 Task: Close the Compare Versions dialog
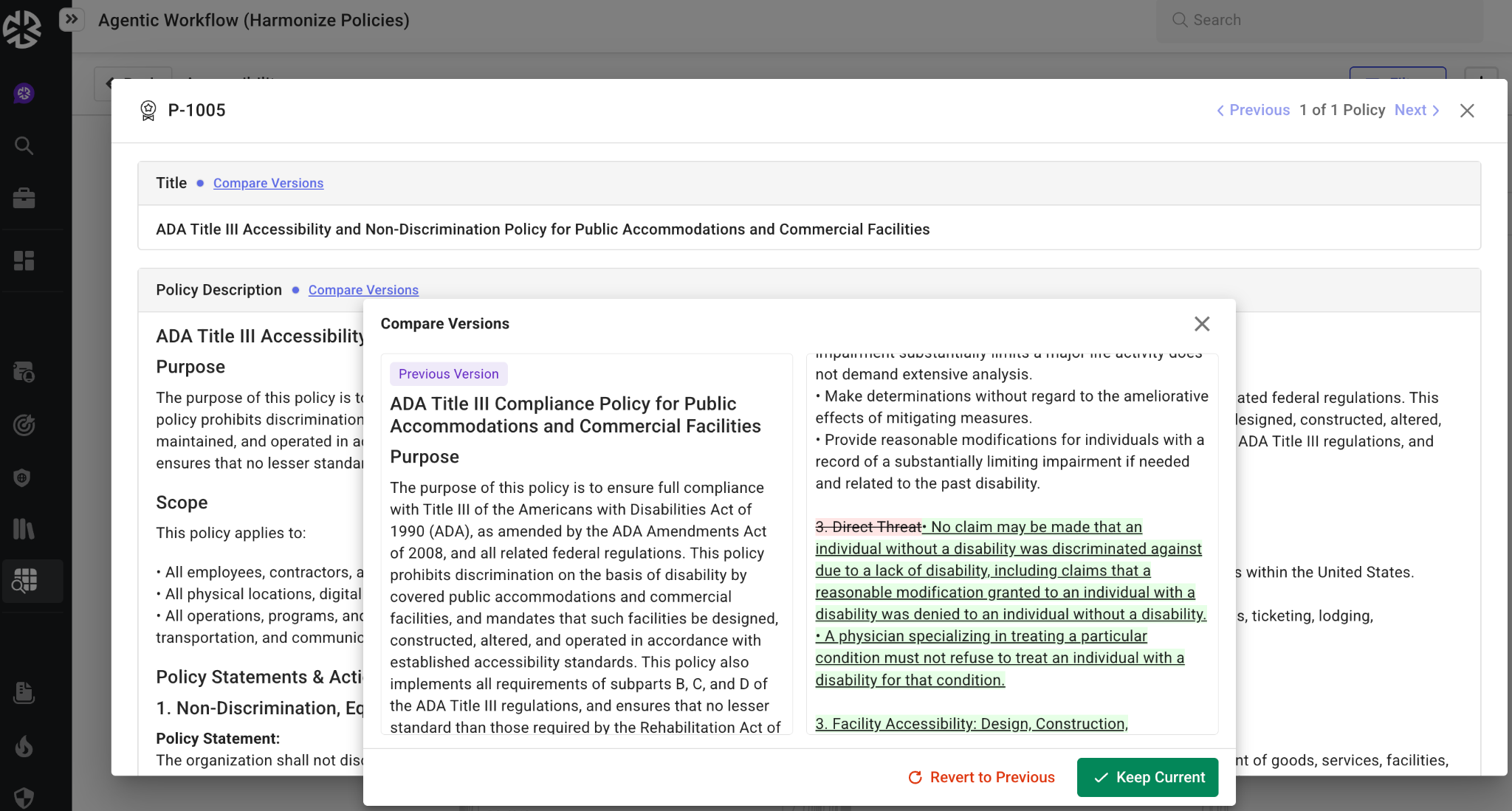click(1202, 324)
